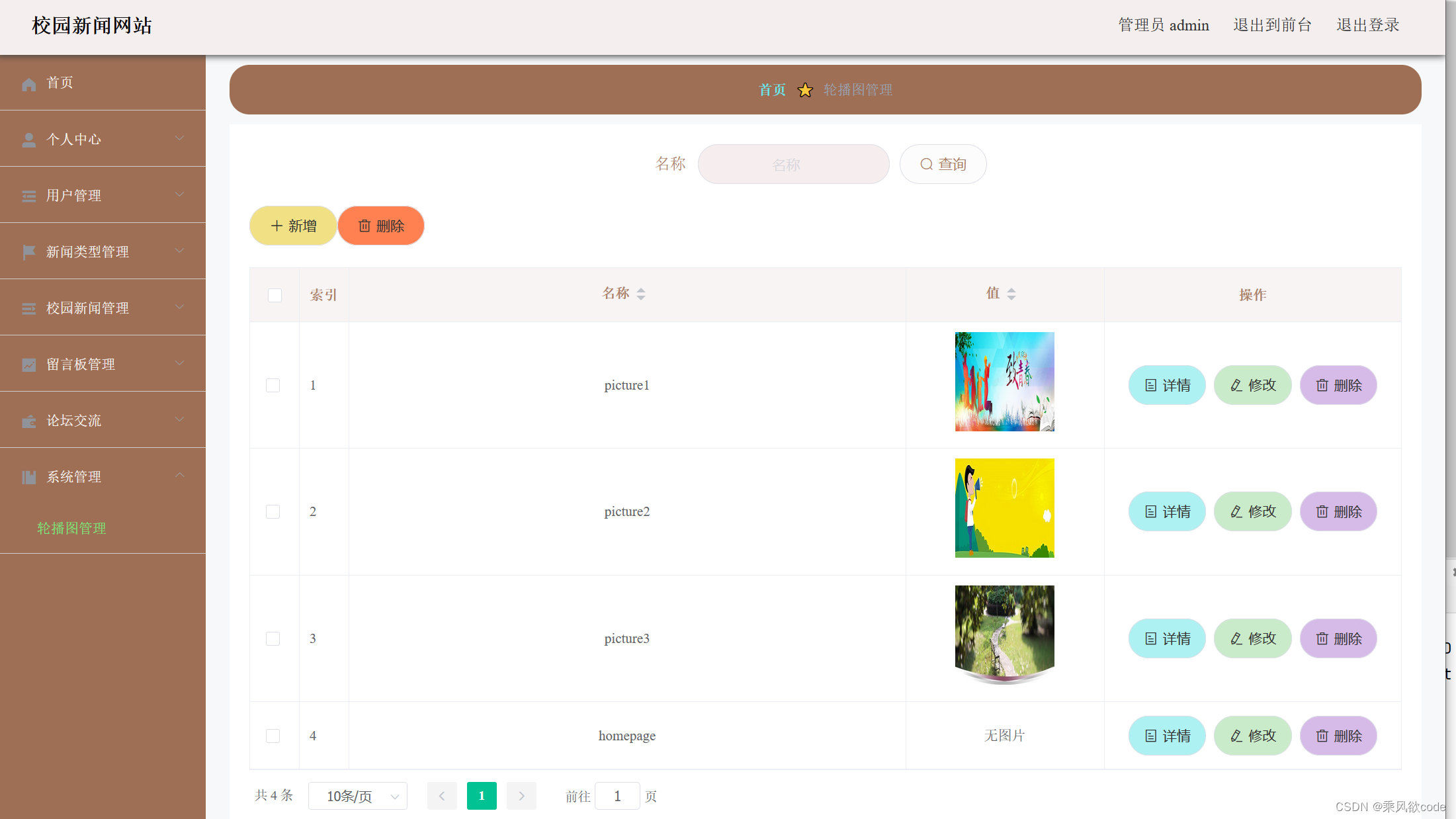Screen dimensions: 1456x819
Task: Click the 名称 search input field
Action: (793, 164)
